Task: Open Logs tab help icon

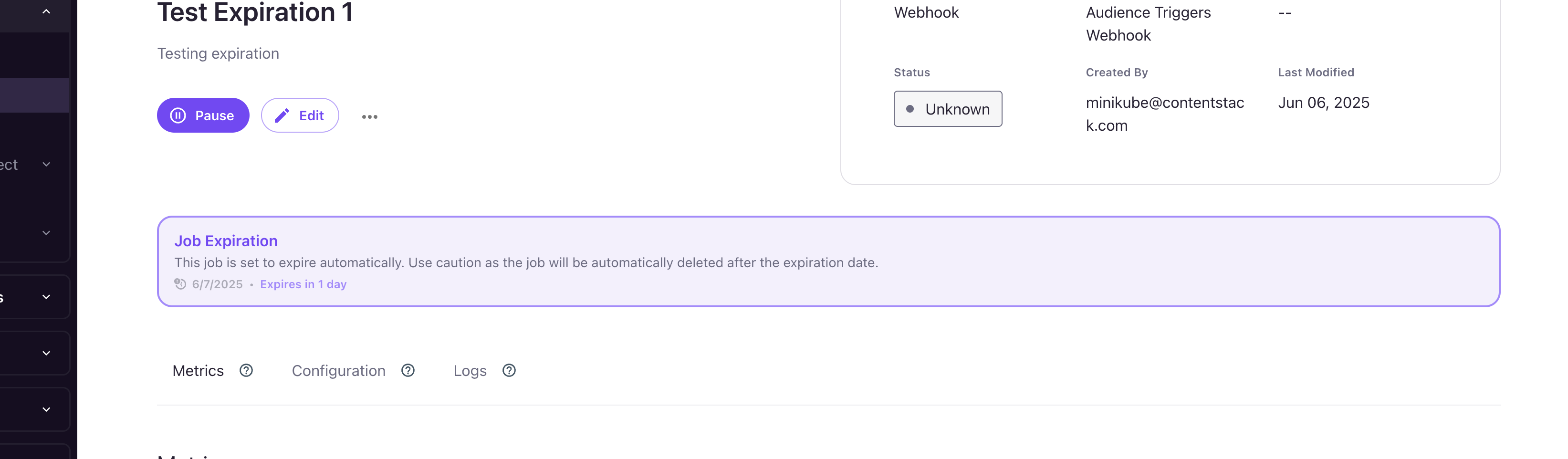Action: 509,371
